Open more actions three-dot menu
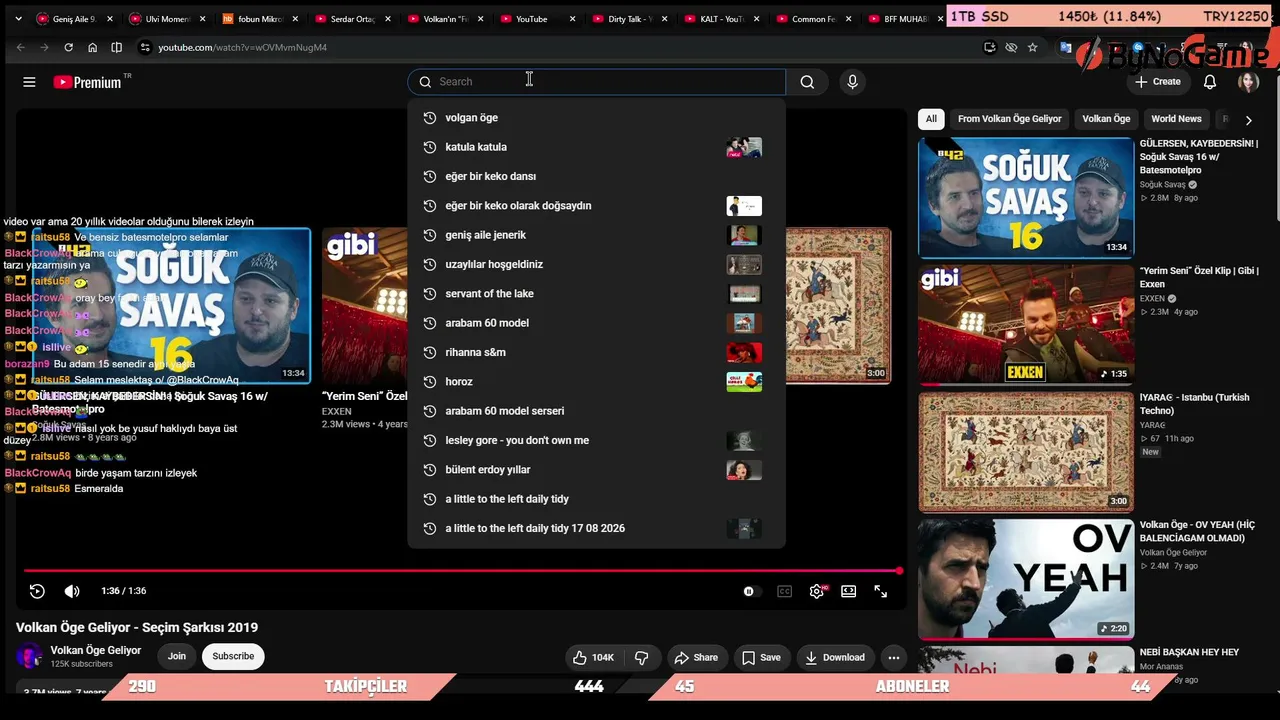Screen dimensions: 1280x720 pyautogui.click(x=894, y=657)
